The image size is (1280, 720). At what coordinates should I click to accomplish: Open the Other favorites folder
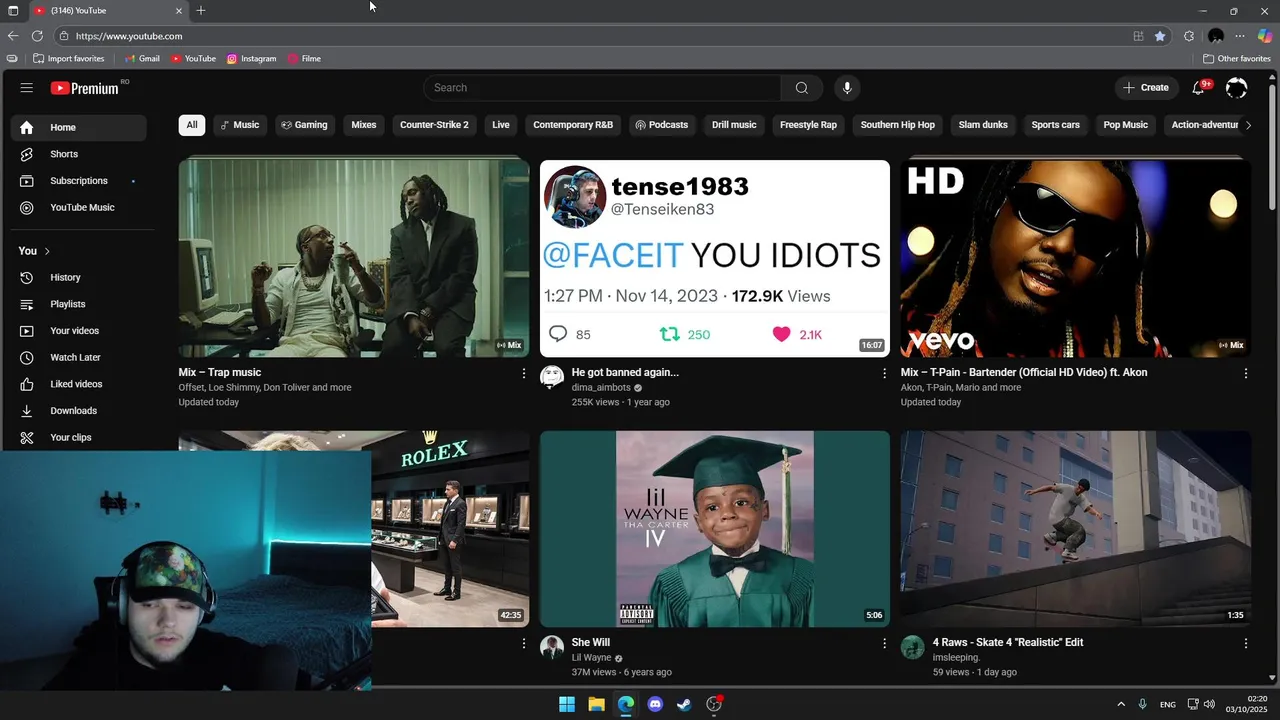click(1237, 59)
